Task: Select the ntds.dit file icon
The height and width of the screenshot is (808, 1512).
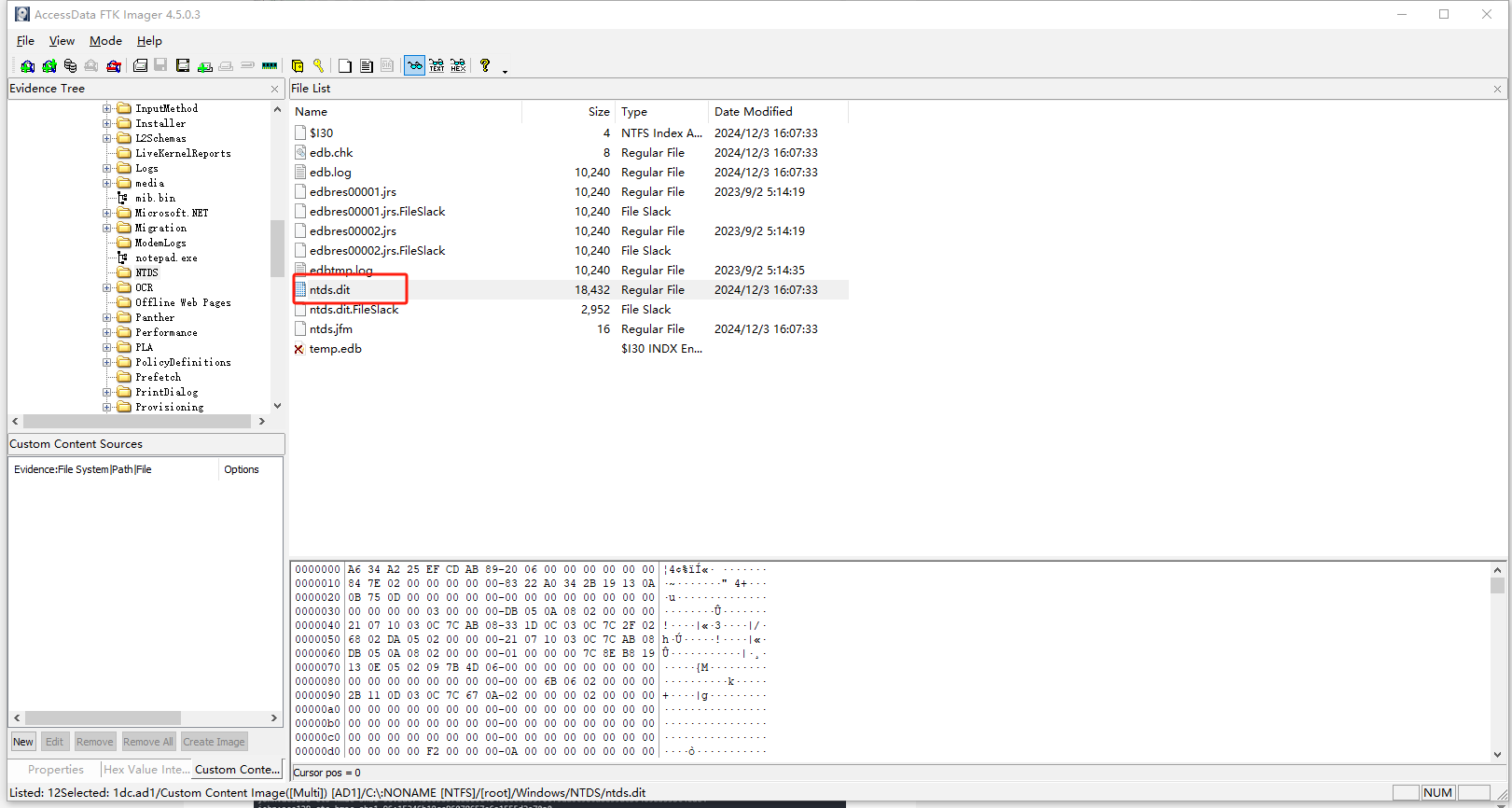Action: [300, 290]
